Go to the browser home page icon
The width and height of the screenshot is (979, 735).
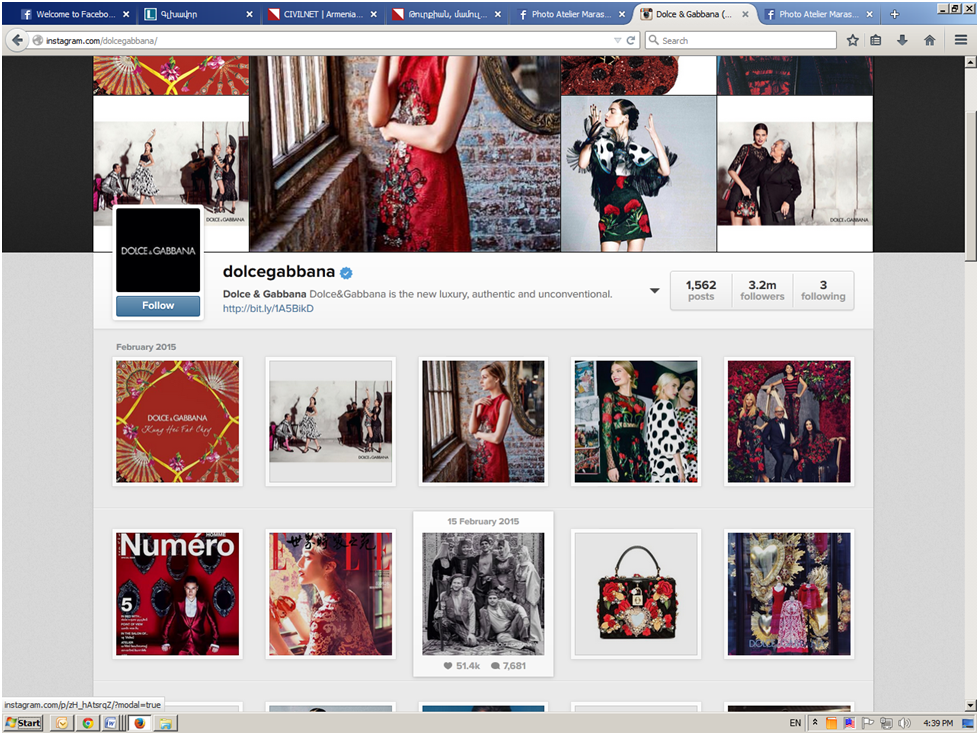pyautogui.click(x=929, y=40)
